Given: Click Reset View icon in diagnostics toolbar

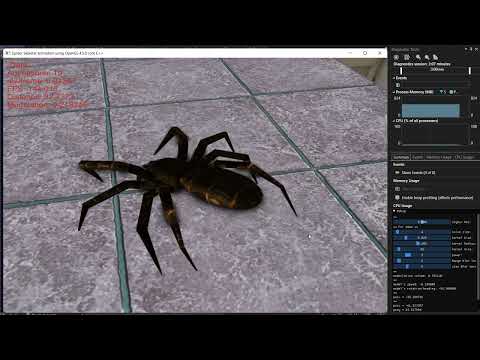Looking at the screenshot, I should click(435, 57).
